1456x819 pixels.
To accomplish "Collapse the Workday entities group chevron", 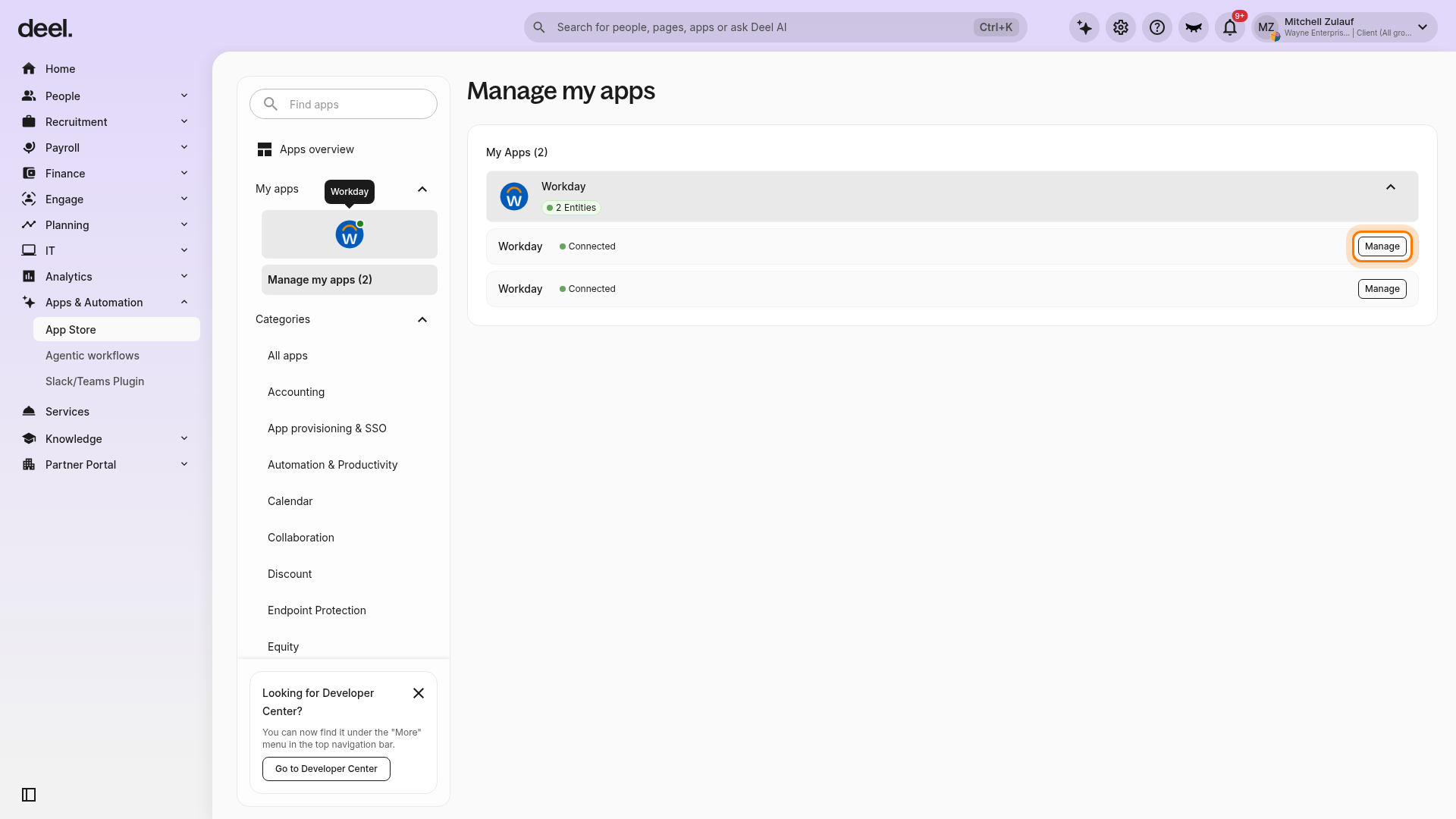I will tap(1391, 187).
